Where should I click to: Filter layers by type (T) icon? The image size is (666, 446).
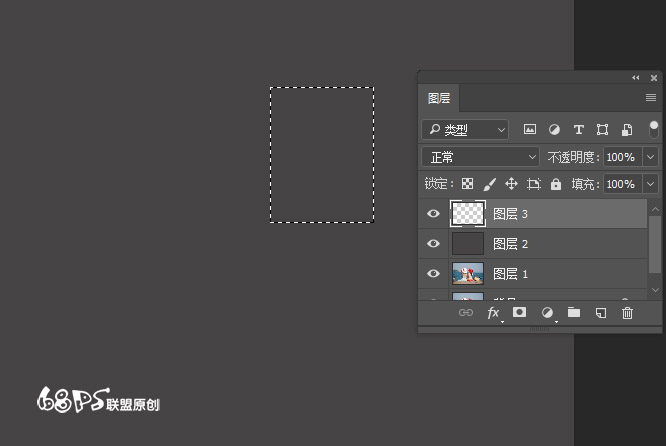[578, 129]
